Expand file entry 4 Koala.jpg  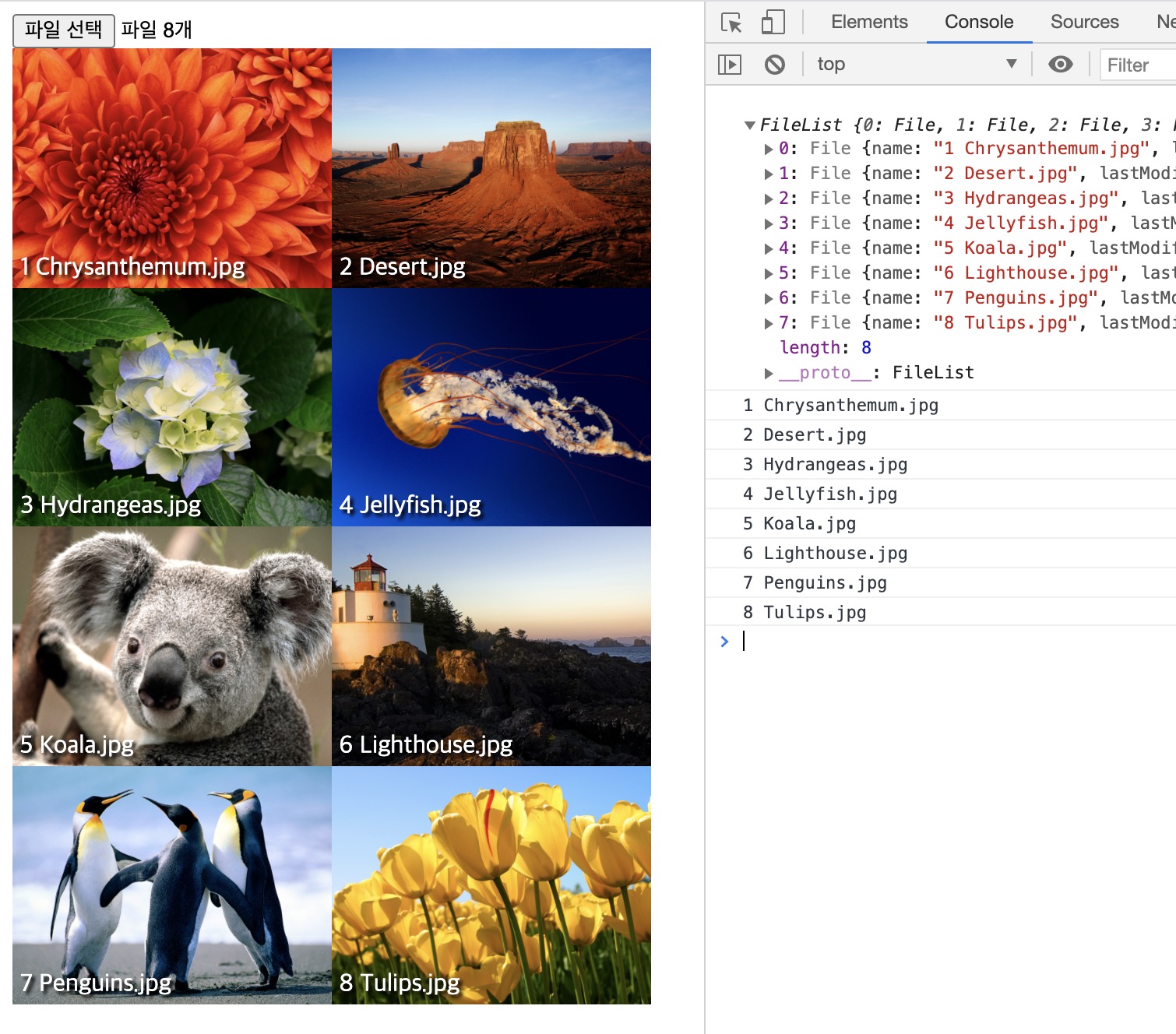pos(769,248)
